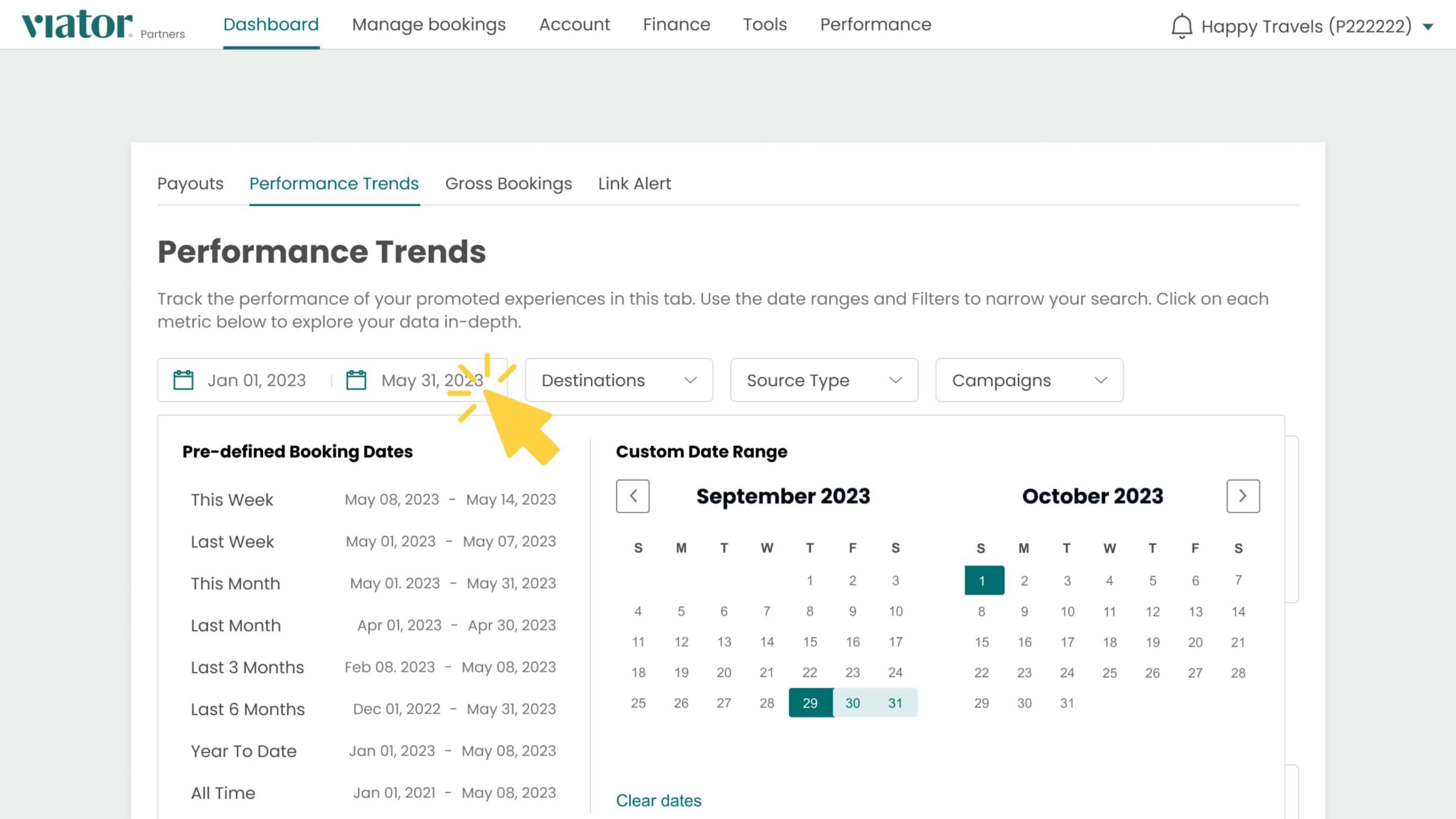The image size is (1456, 819).
Task: Pick September 4 in the calendar
Action: coord(638,611)
